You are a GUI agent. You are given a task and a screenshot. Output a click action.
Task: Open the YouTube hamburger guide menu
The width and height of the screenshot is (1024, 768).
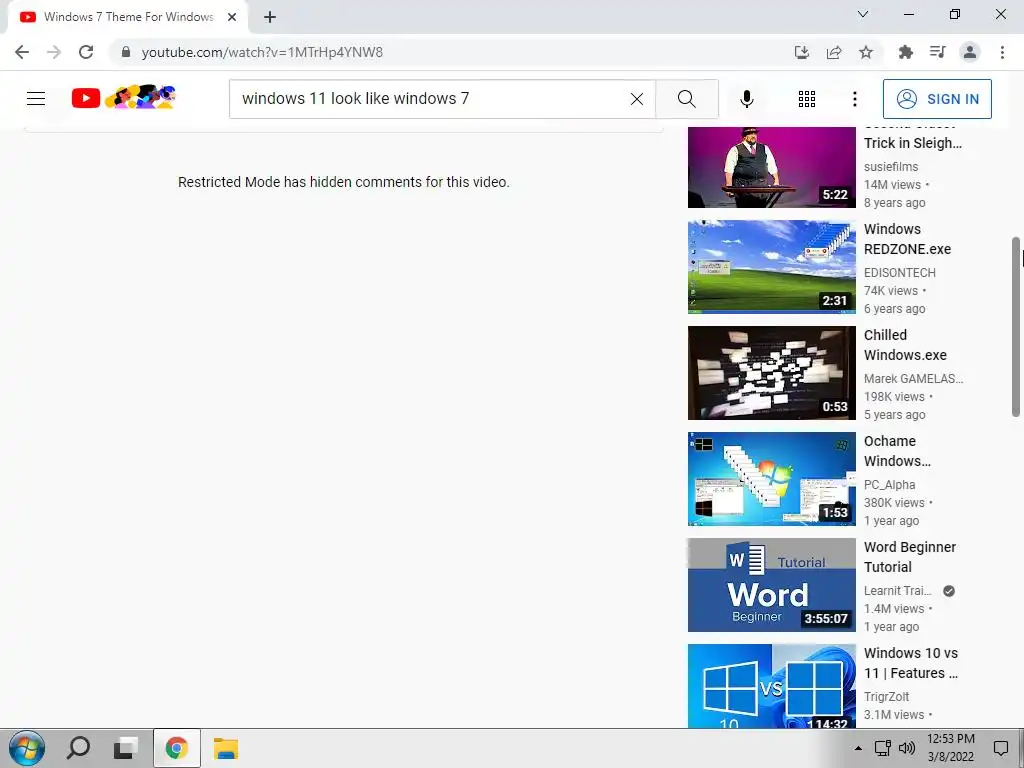click(x=36, y=99)
